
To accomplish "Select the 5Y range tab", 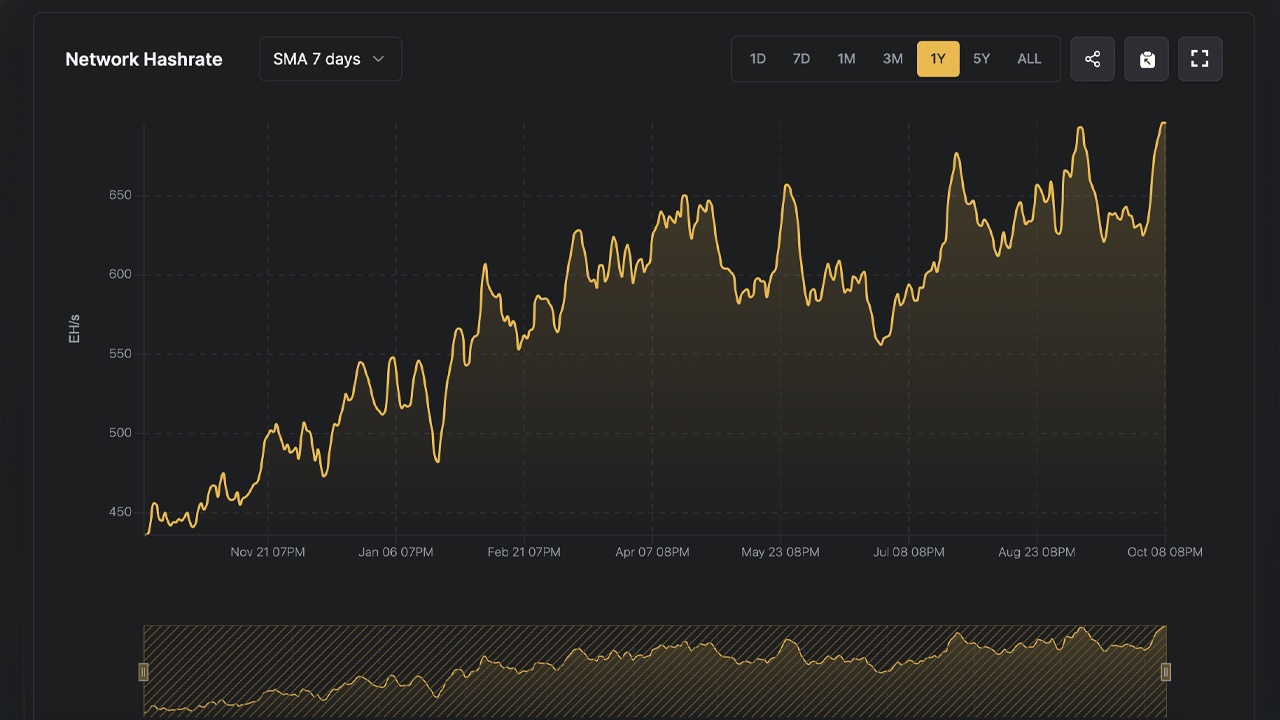I will pos(981,58).
